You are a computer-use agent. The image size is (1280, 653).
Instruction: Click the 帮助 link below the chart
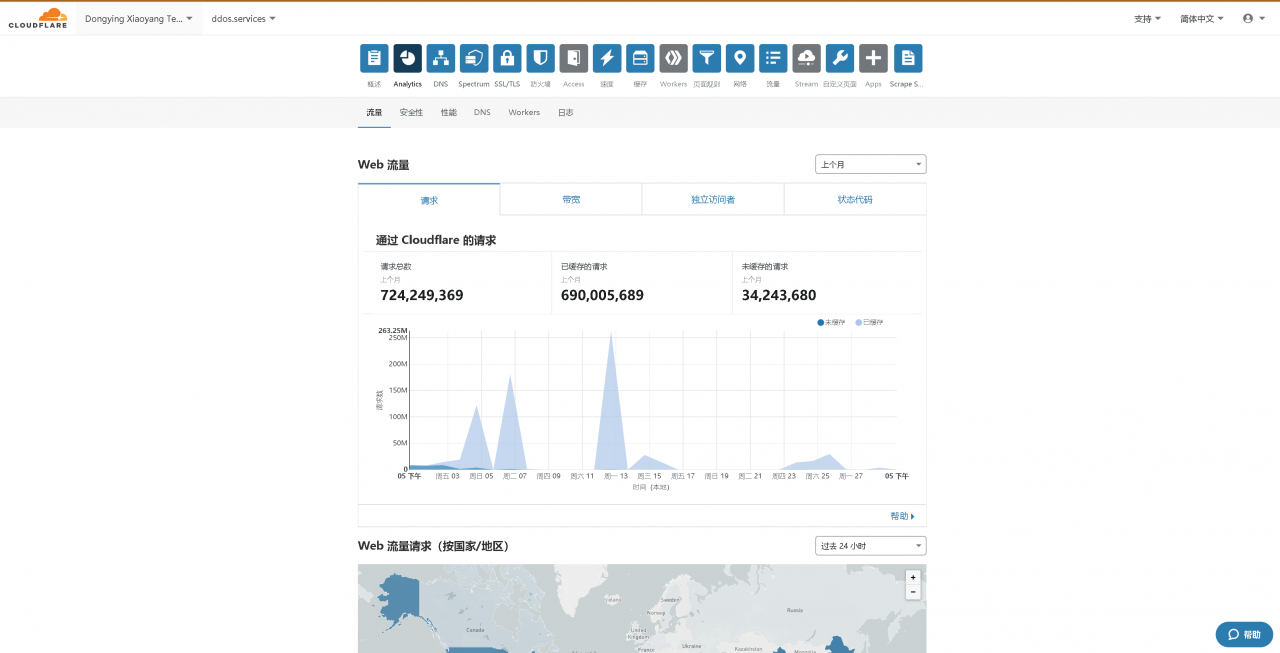click(x=902, y=516)
